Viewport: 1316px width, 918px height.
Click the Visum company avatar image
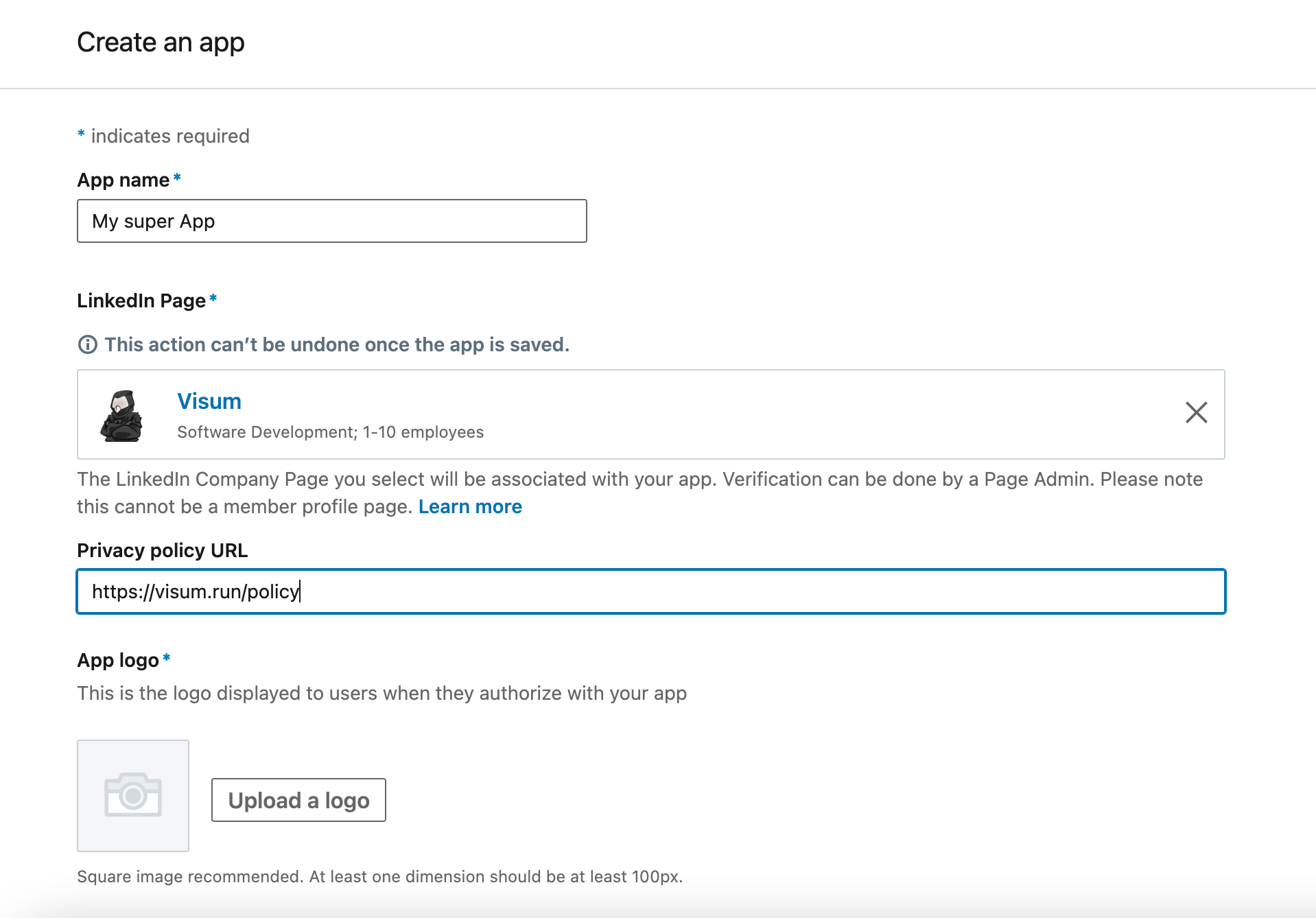point(121,415)
